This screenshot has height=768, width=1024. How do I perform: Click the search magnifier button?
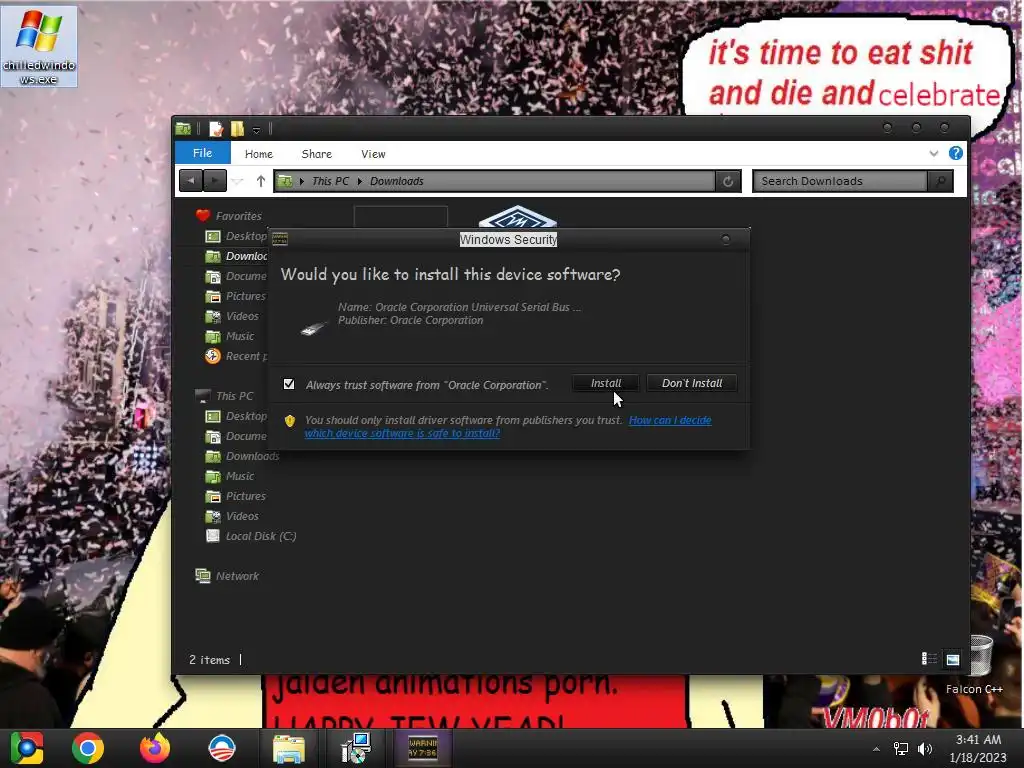(x=940, y=182)
